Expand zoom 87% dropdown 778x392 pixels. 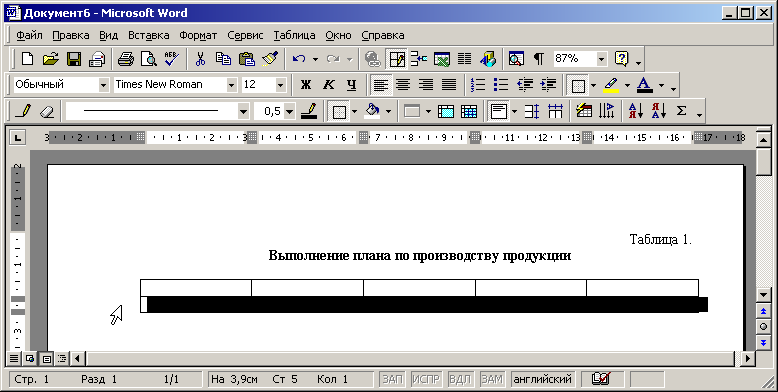601,60
